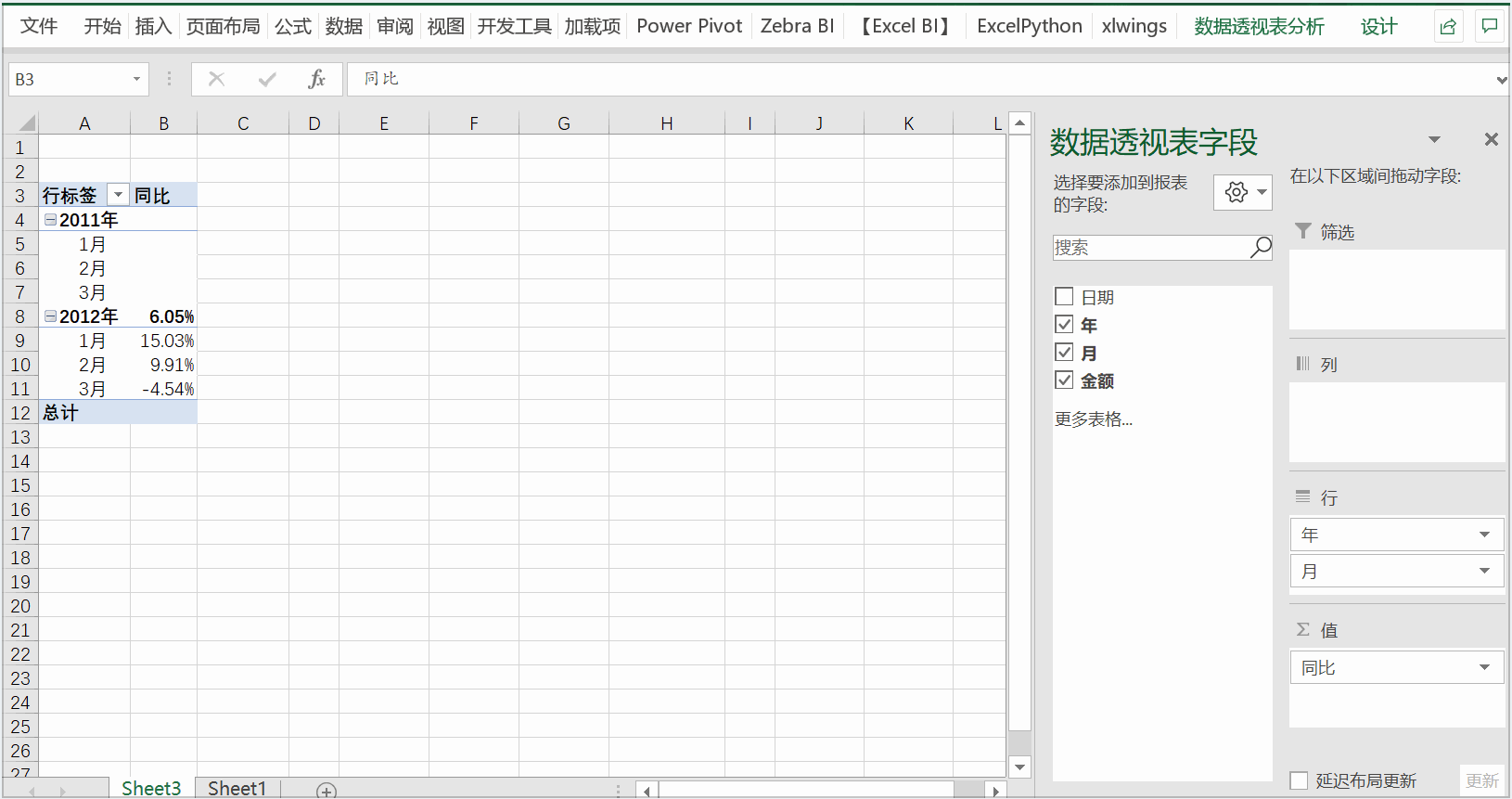Close the PivotTable fields pane
The image size is (1512, 799).
tap(1491, 139)
